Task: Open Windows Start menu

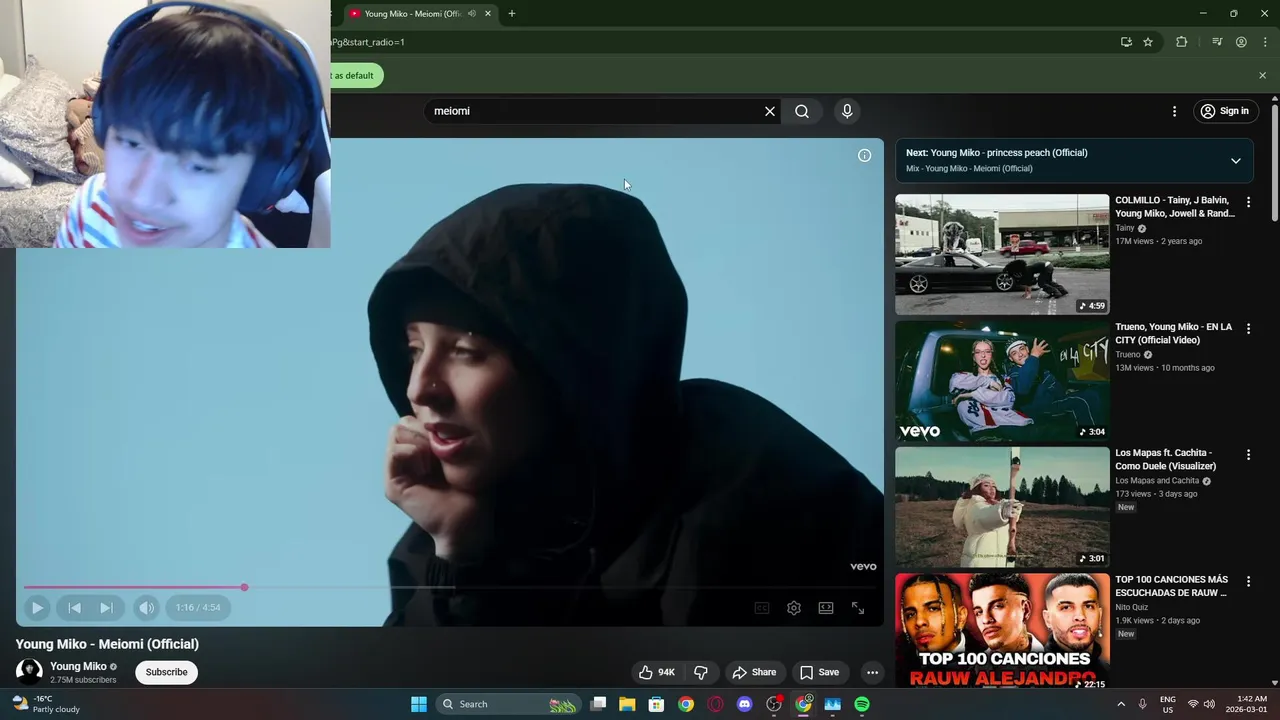Action: (x=419, y=704)
